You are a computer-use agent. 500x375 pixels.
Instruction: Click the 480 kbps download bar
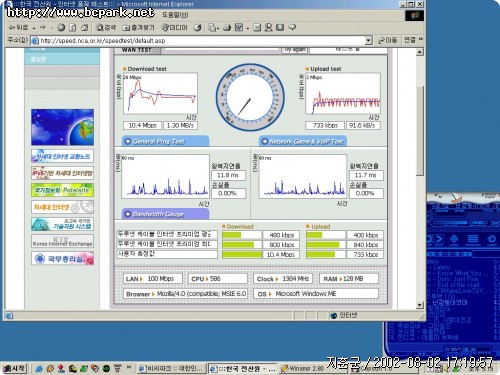click(x=242, y=235)
